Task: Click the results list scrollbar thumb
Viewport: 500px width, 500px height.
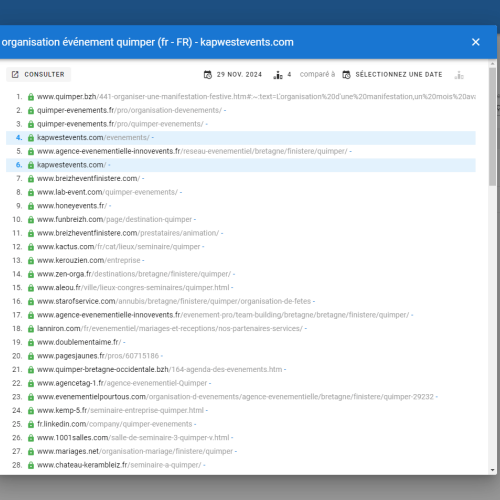Action: point(492,127)
